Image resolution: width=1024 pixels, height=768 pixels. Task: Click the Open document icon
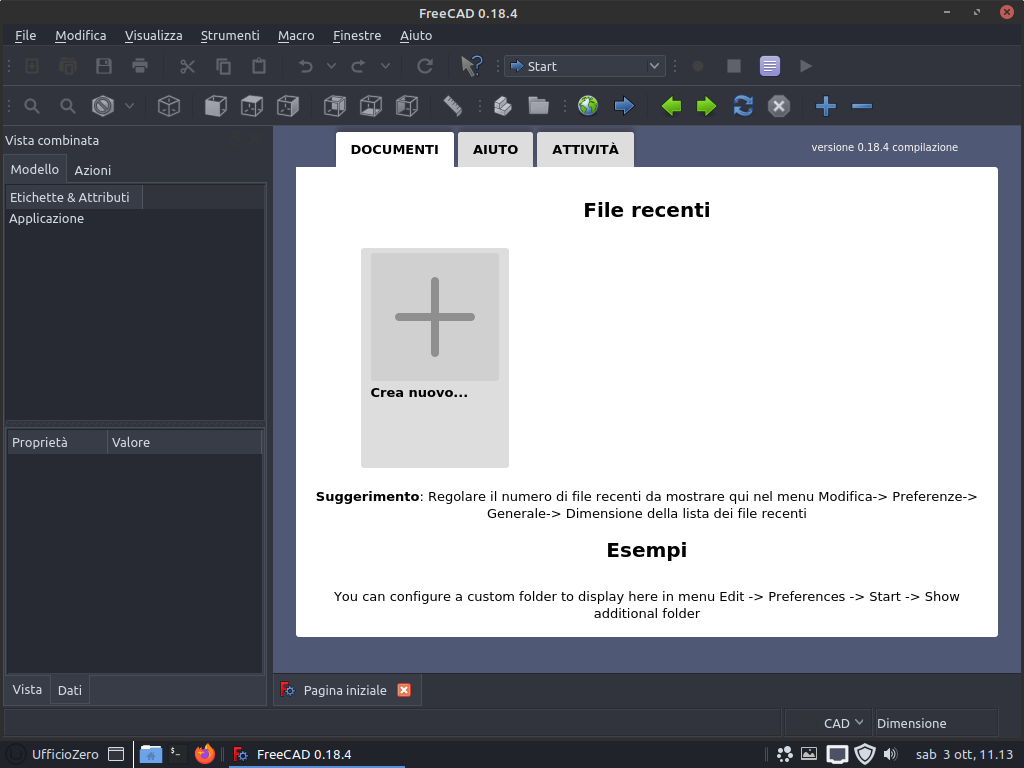(x=68, y=66)
